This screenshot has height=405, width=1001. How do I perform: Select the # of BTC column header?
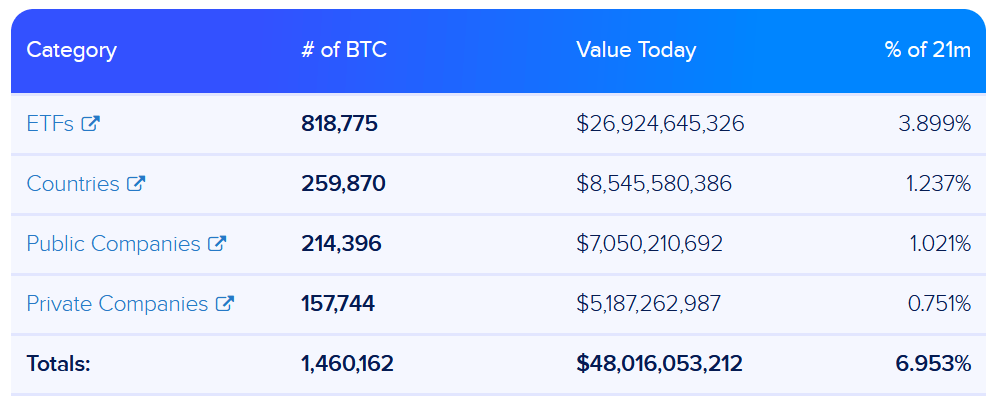344,50
